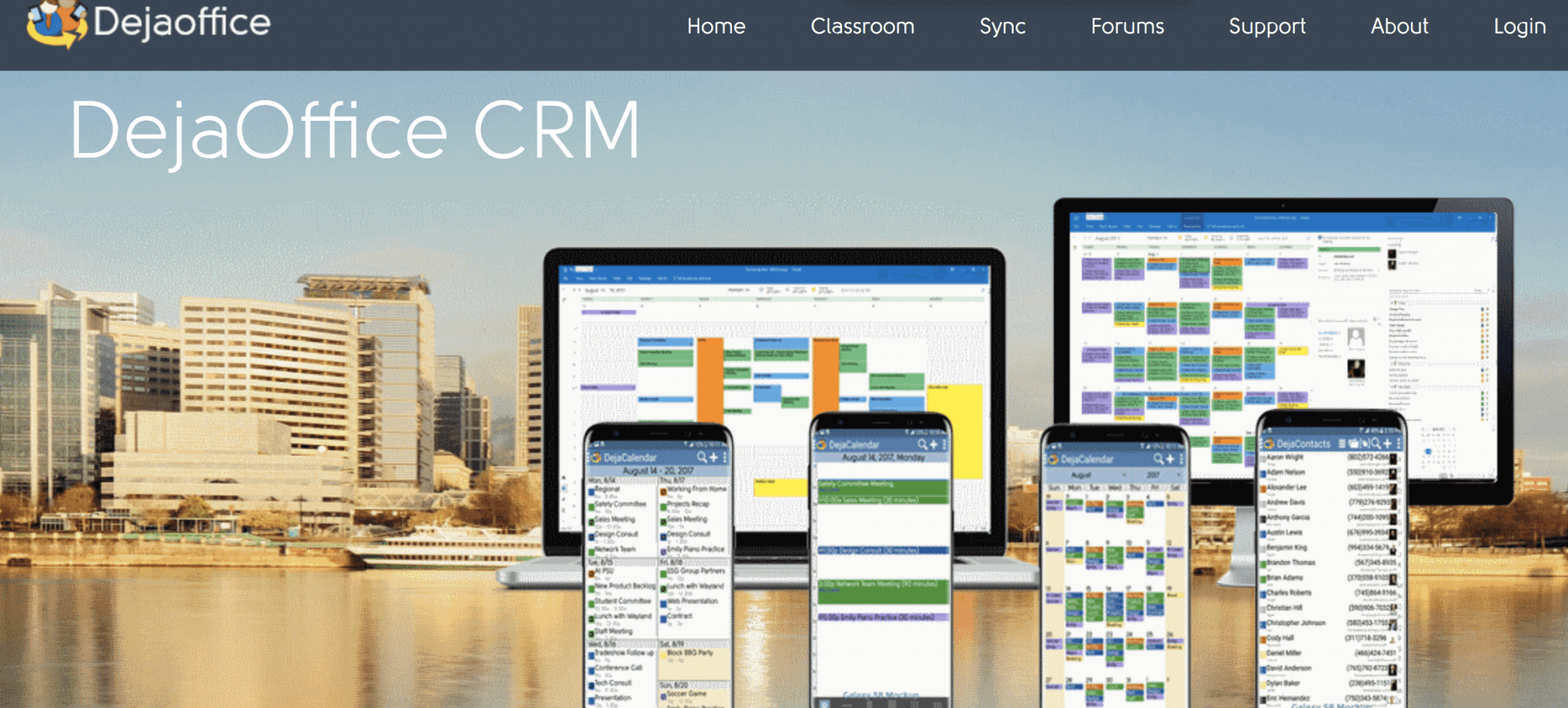Click the phone showing August 14 - 20 week
The image size is (1568, 708).
click(658, 566)
